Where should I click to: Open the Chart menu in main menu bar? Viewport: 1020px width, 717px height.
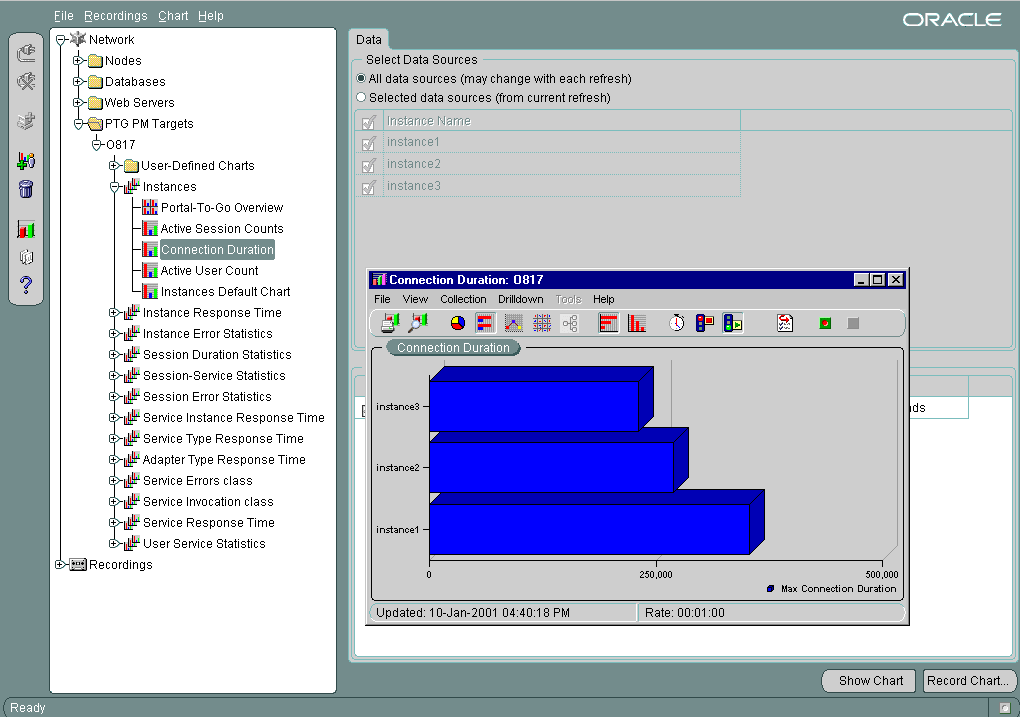173,16
